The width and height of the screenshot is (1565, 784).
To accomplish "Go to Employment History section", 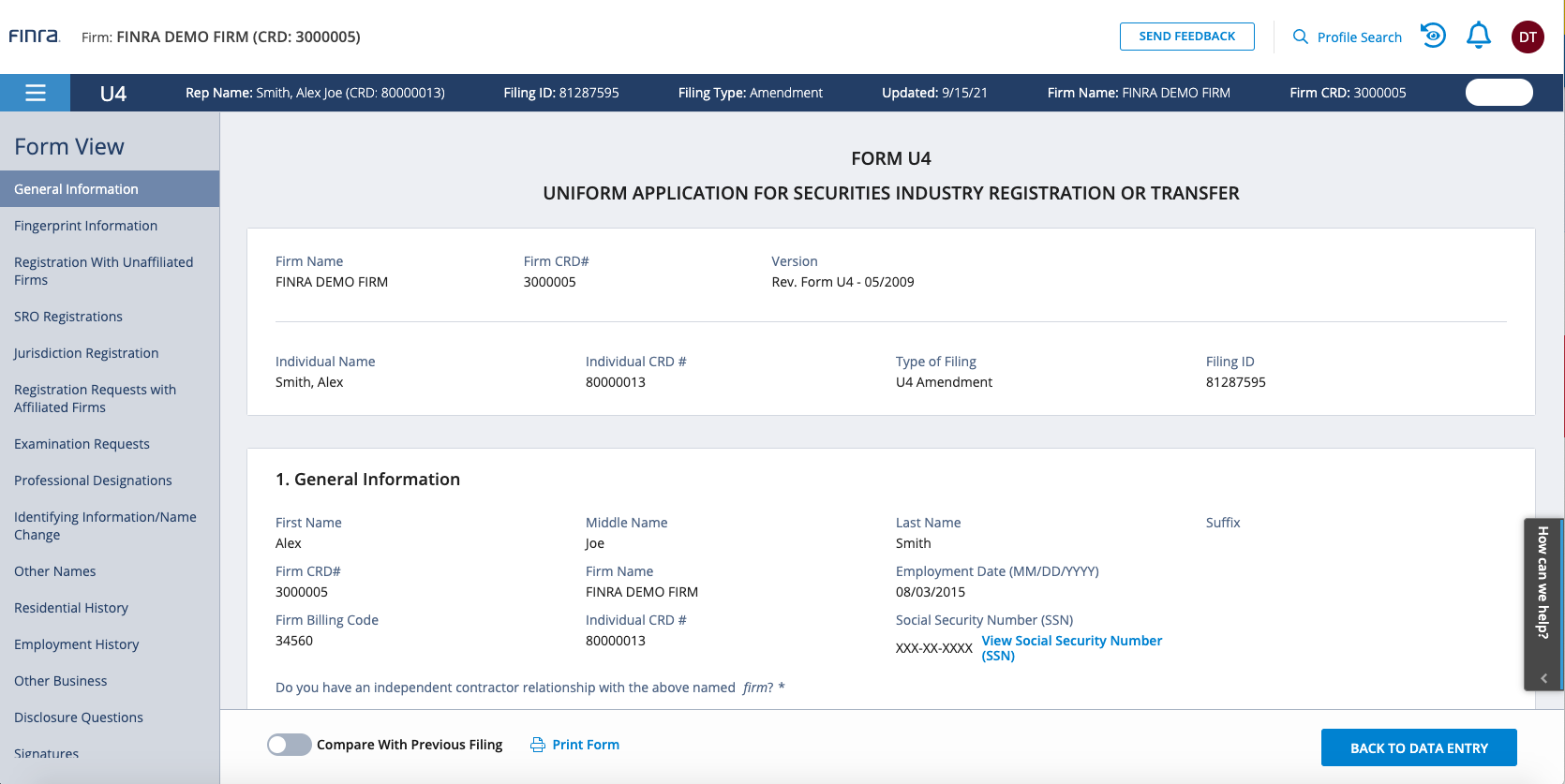I will tap(76, 644).
